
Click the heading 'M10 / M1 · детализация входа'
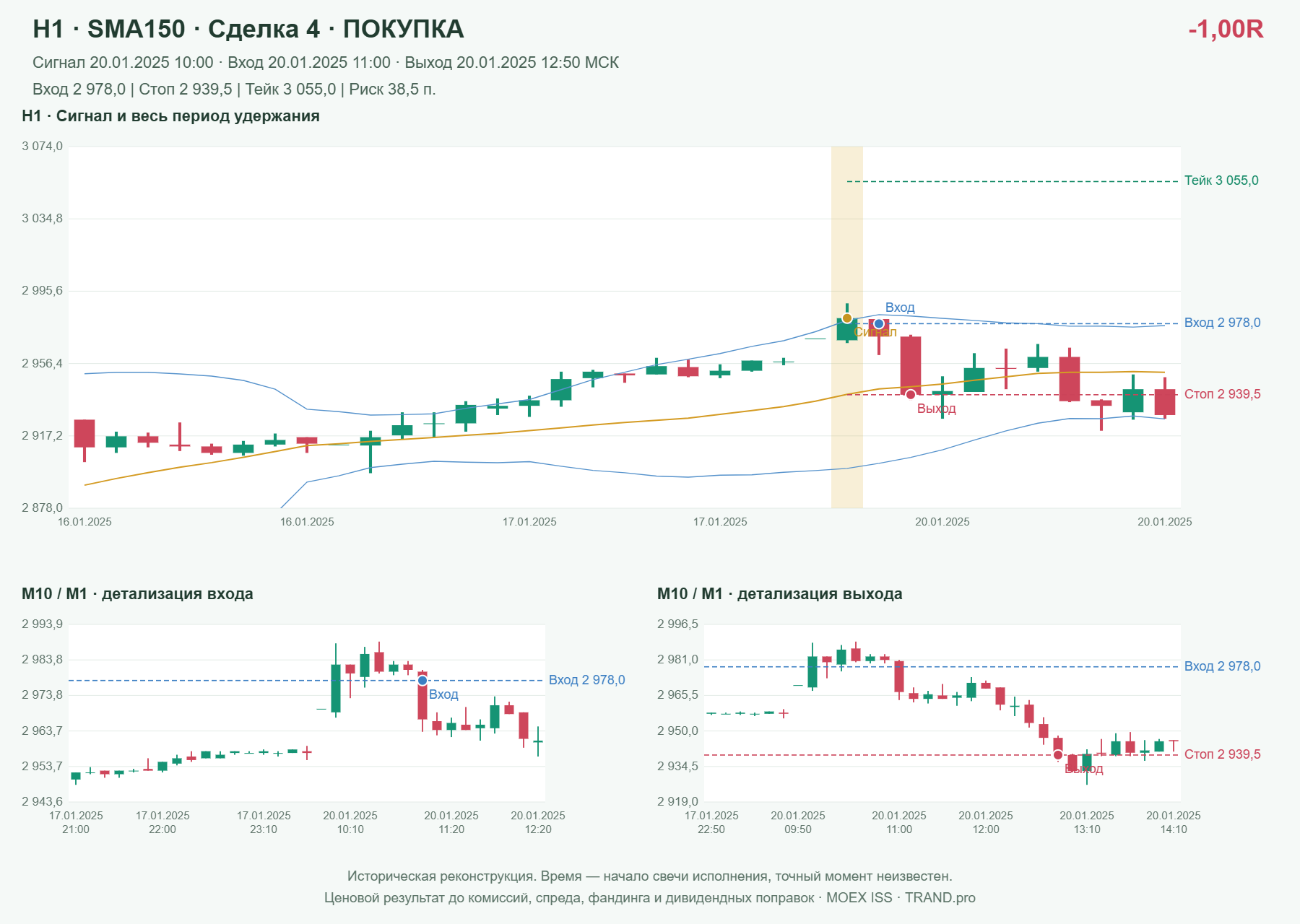tap(137, 594)
